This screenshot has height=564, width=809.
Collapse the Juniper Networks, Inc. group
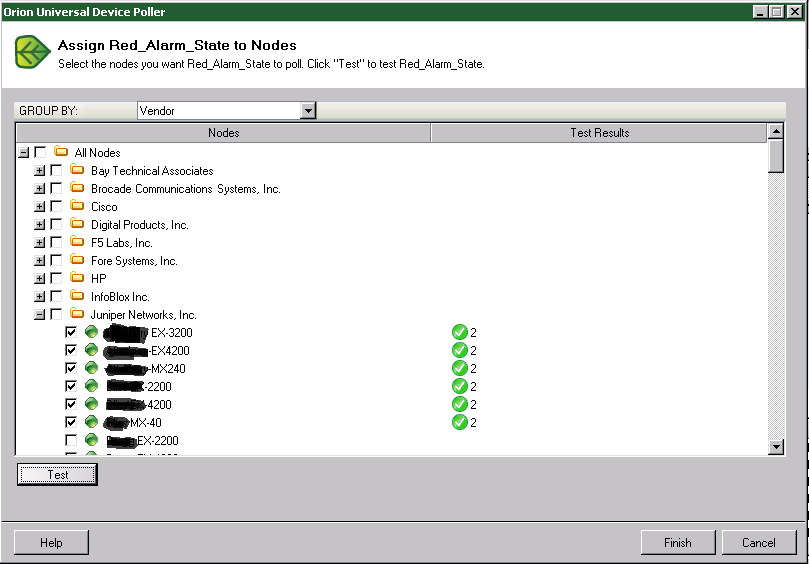click(x=40, y=314)
